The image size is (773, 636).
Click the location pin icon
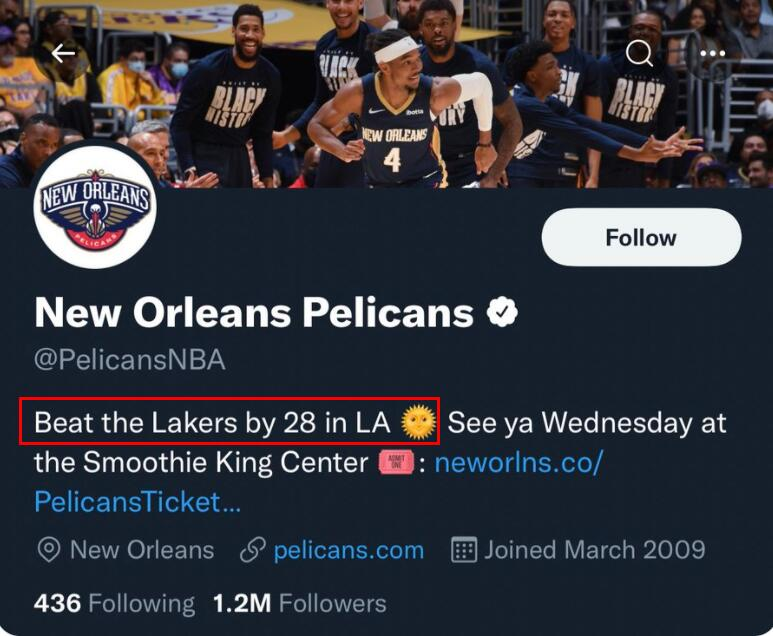[x=47, y=550]
